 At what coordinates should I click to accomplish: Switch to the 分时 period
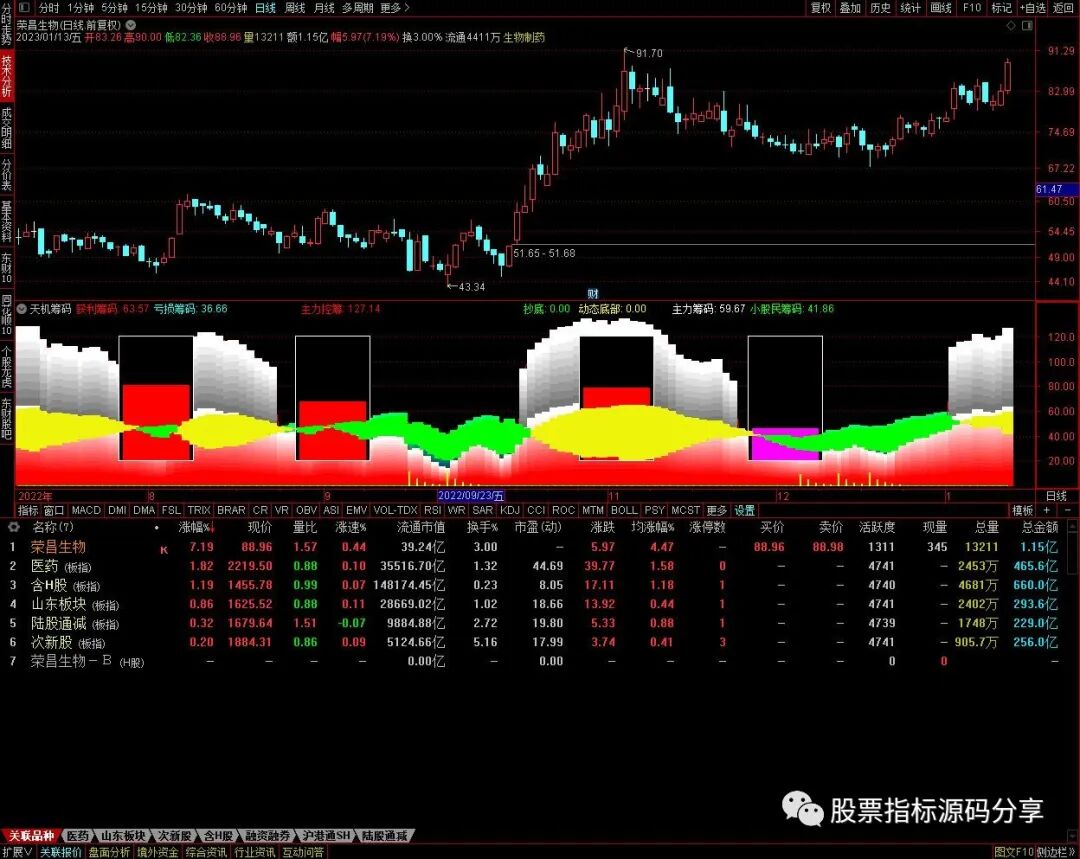49,8
